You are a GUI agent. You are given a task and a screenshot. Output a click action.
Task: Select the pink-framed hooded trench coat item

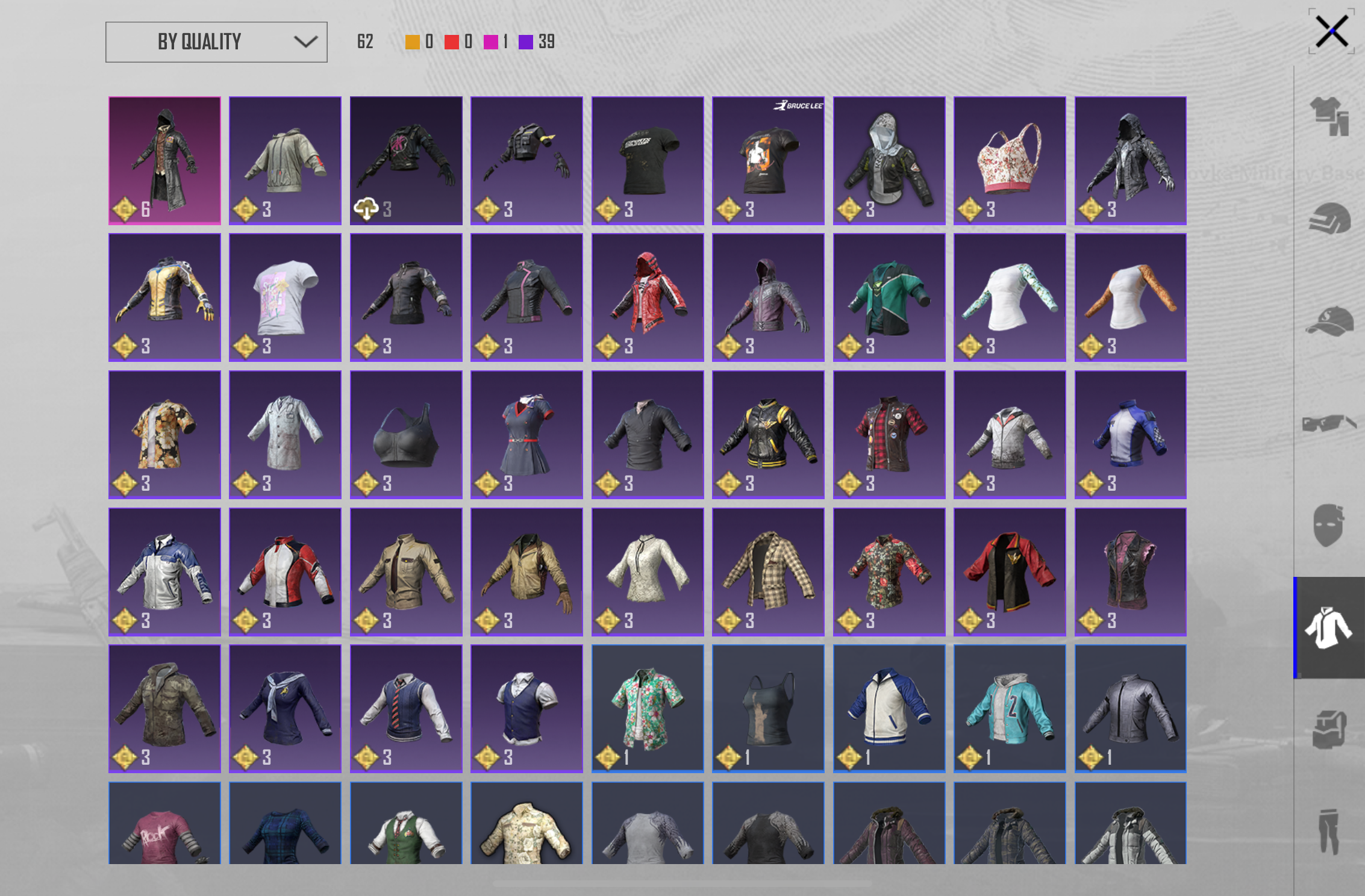coord(164,160)
